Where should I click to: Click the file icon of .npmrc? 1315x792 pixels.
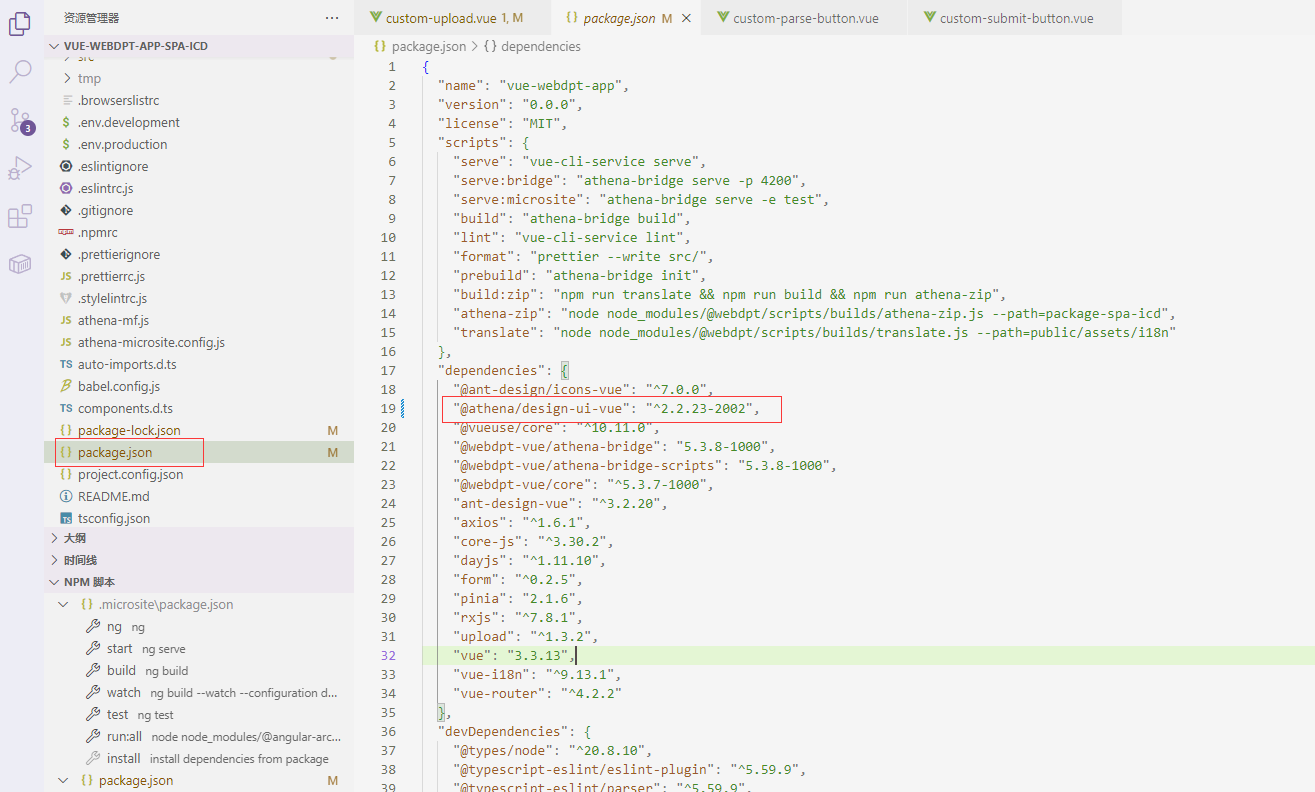pyautogui.click(x=66, y=233)
